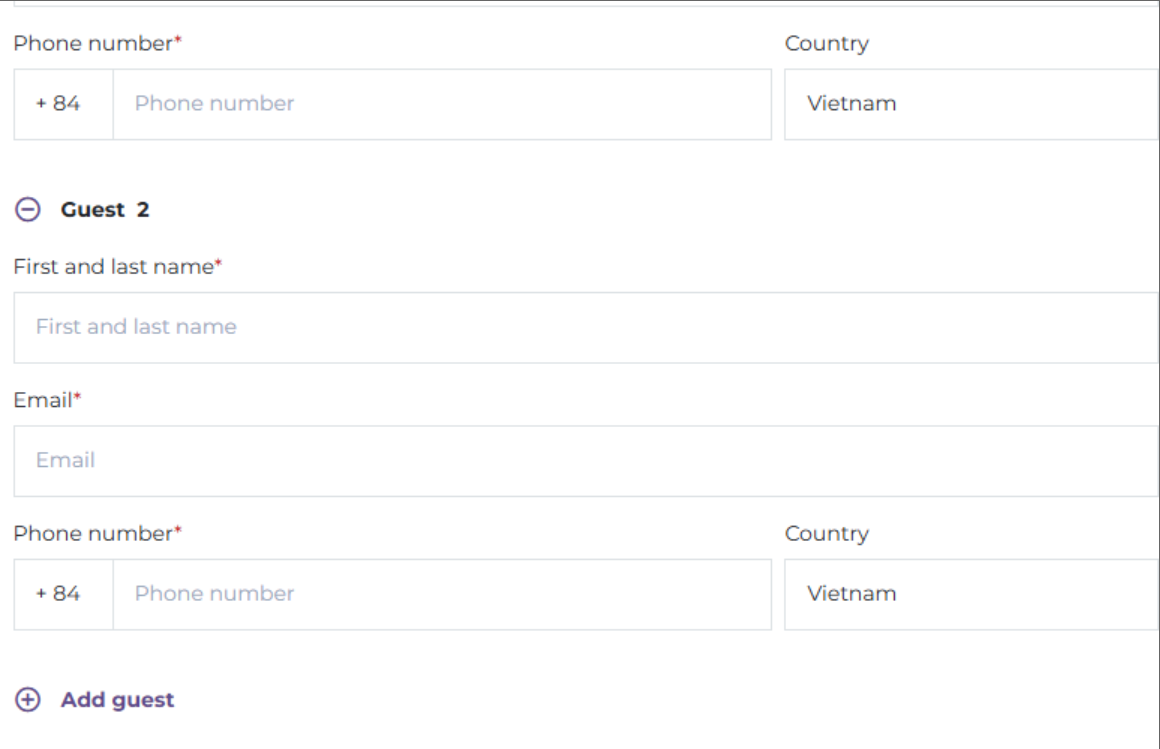Click the red asterisk next to Email label

pos(78,398)
